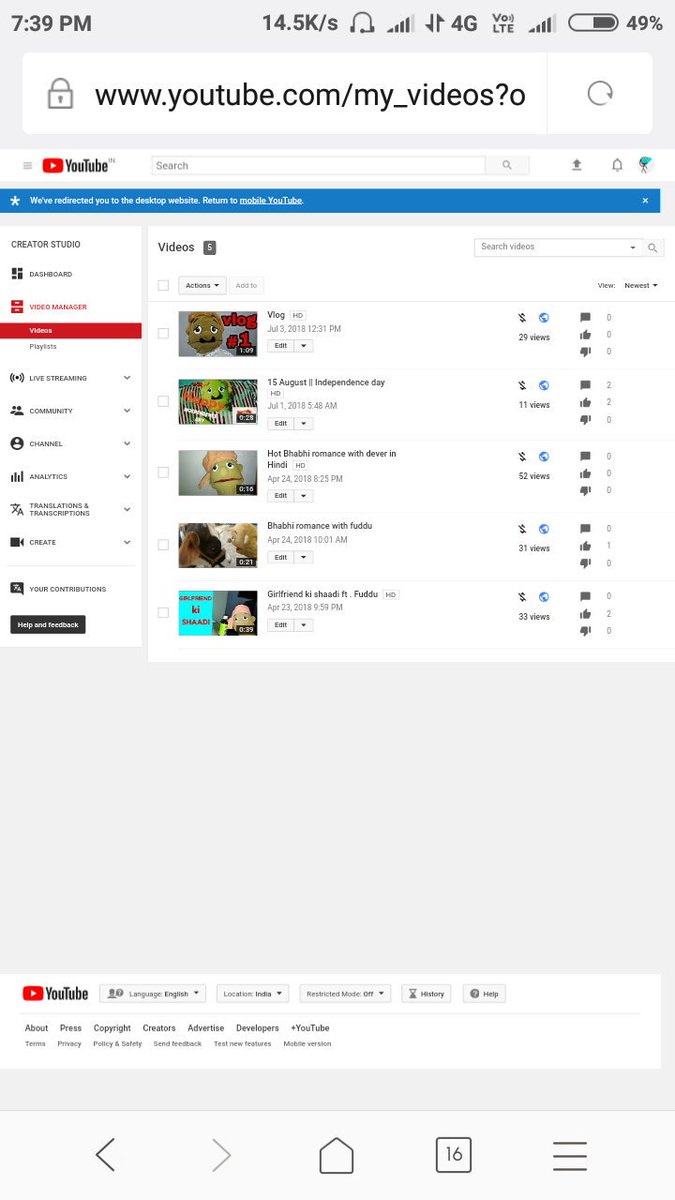Expand the Community sidebar section
Screen dimensions: 675x1200
pyautogui.click(x=70, y=411)
